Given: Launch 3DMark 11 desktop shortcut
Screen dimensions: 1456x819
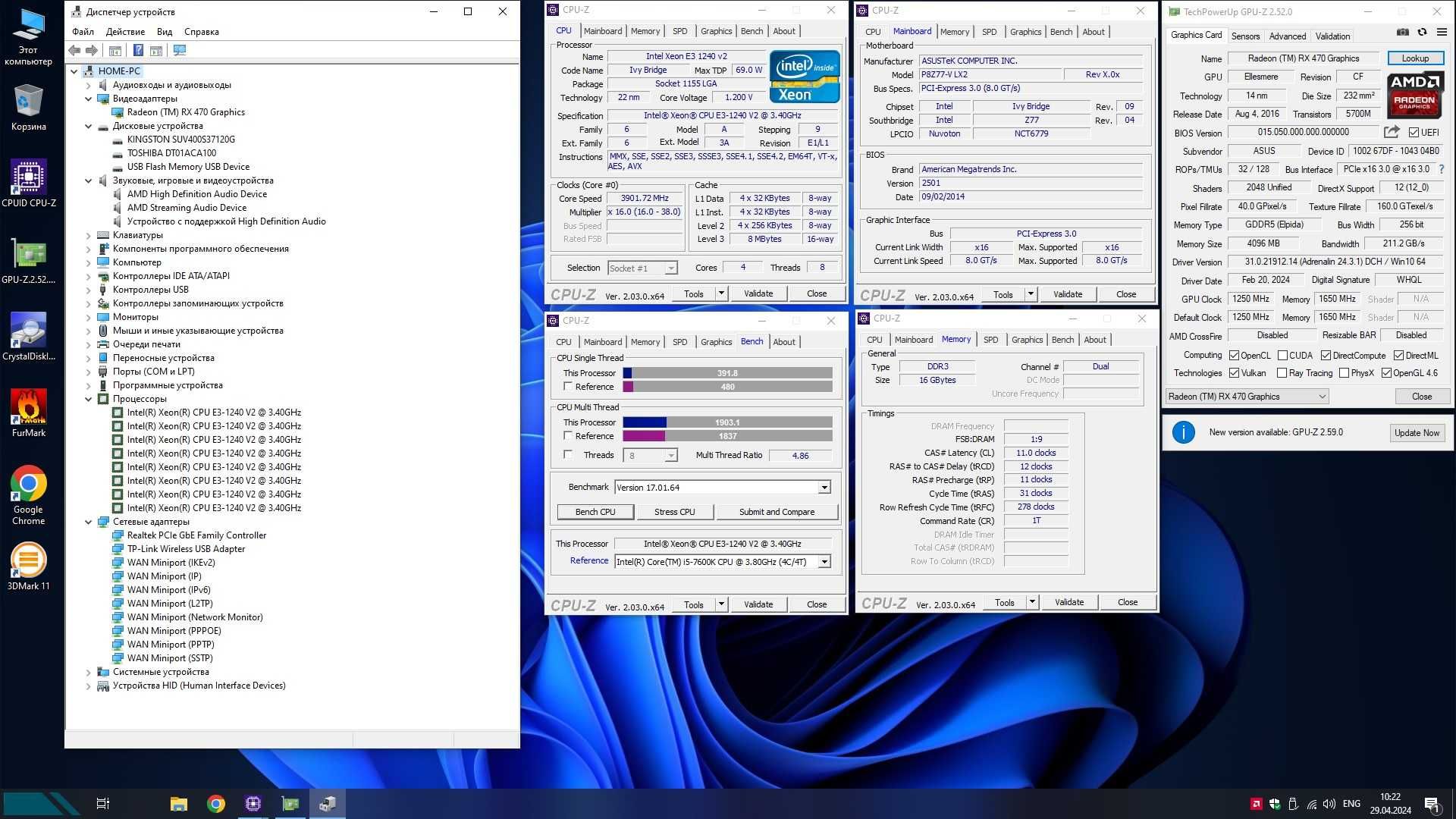Looking at the screenshot, I should tap(28, 566).
